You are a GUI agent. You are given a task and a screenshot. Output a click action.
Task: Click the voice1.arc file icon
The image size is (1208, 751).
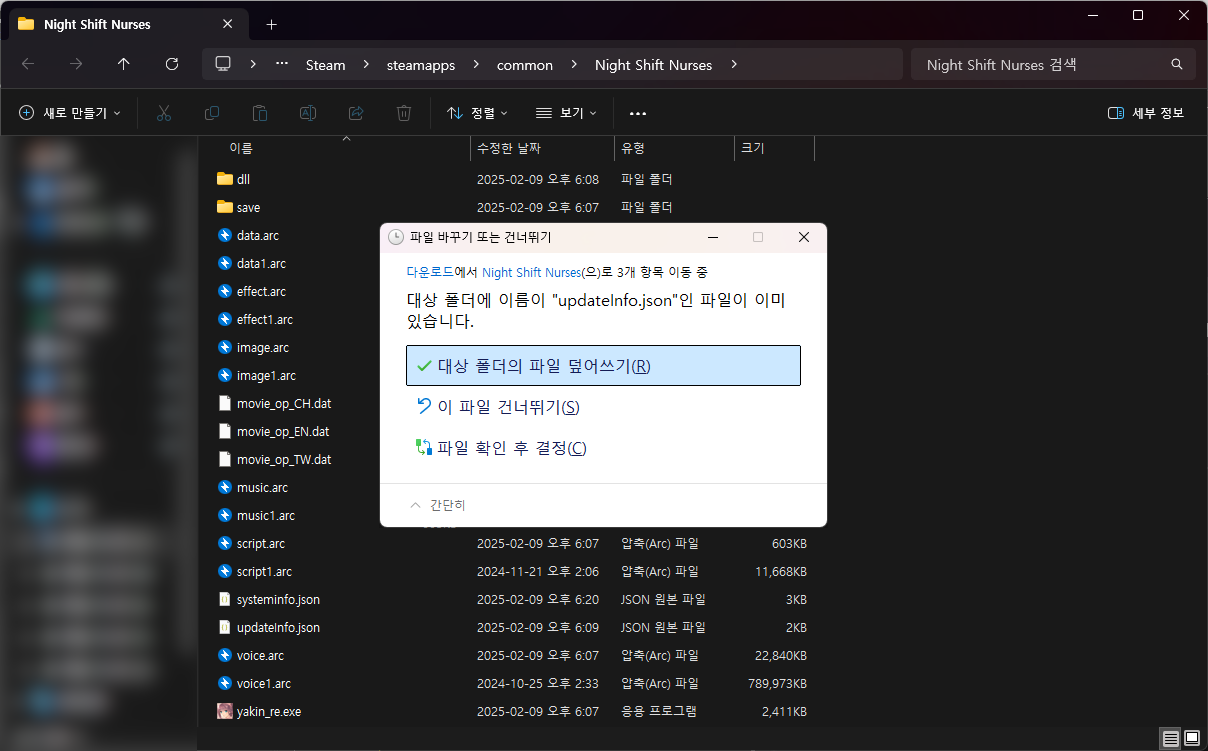pos(224,683)
